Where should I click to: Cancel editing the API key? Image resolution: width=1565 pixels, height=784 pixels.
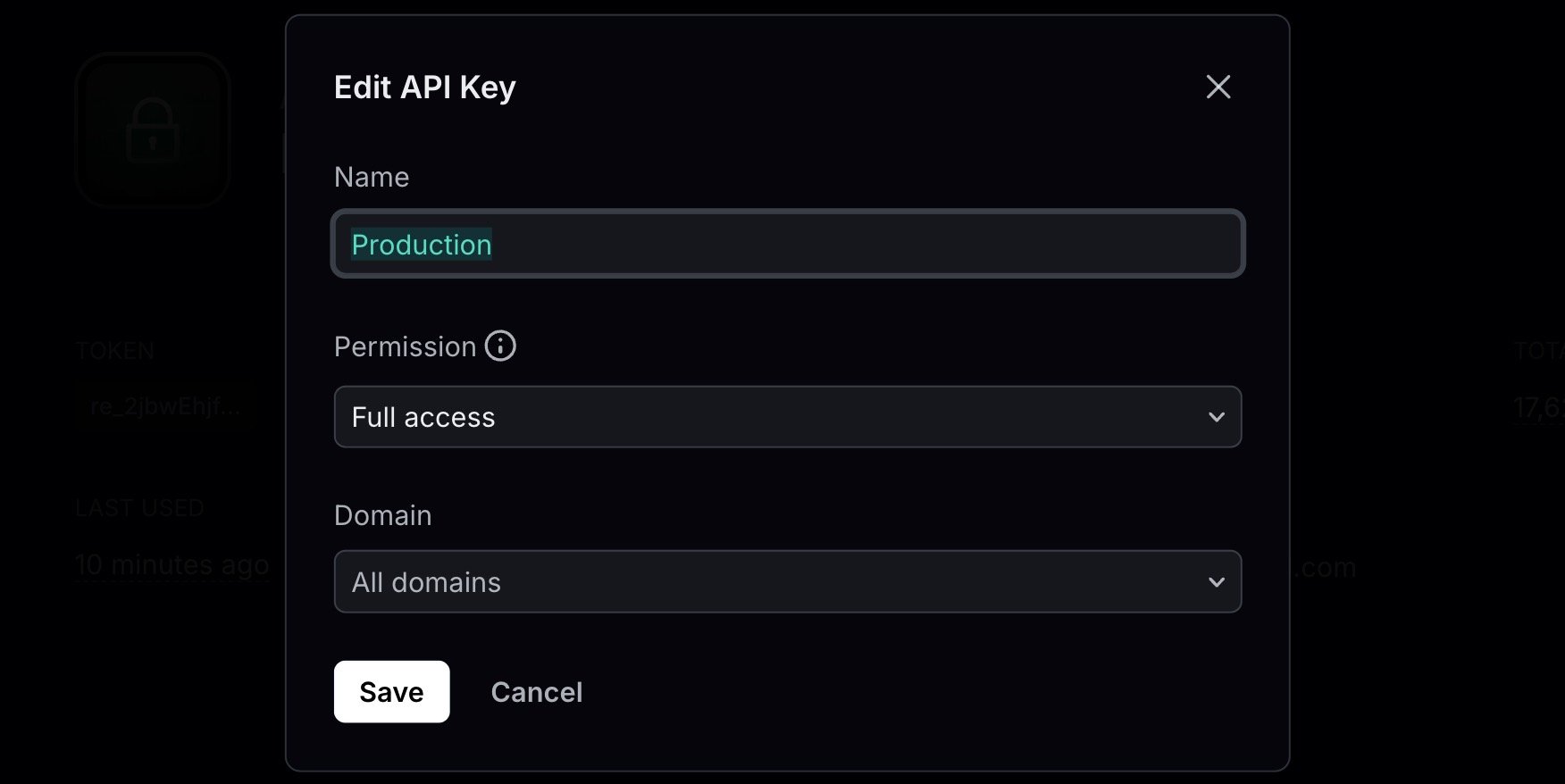(x=537, y=692)
